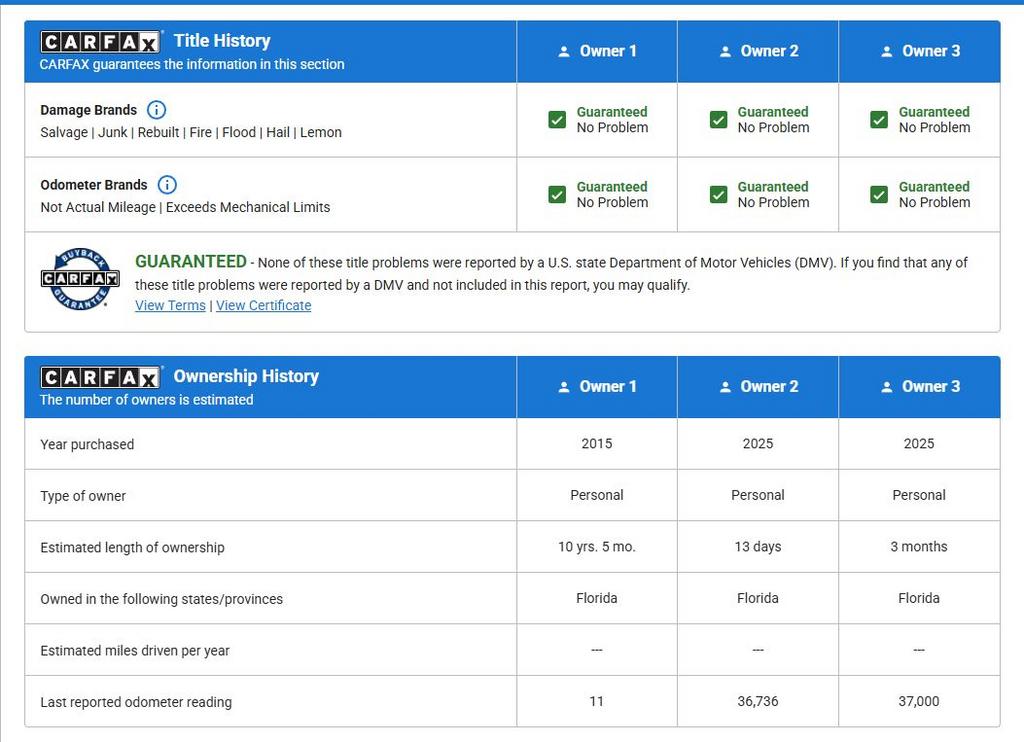Select Owner 3 column header in Ownership History

pyautogui.click(x=919, y=387)
